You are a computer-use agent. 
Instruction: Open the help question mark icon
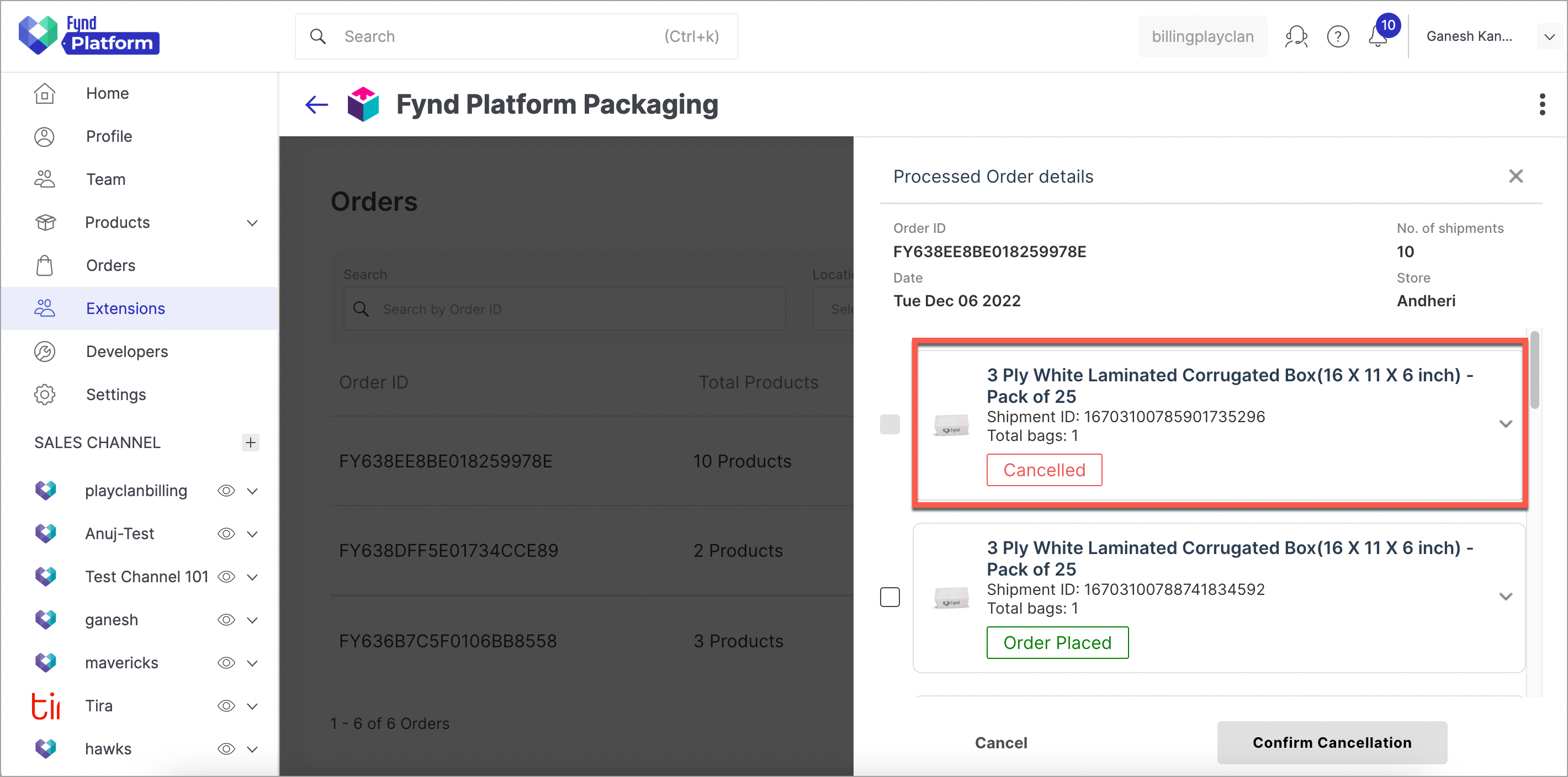[1338, 36]
